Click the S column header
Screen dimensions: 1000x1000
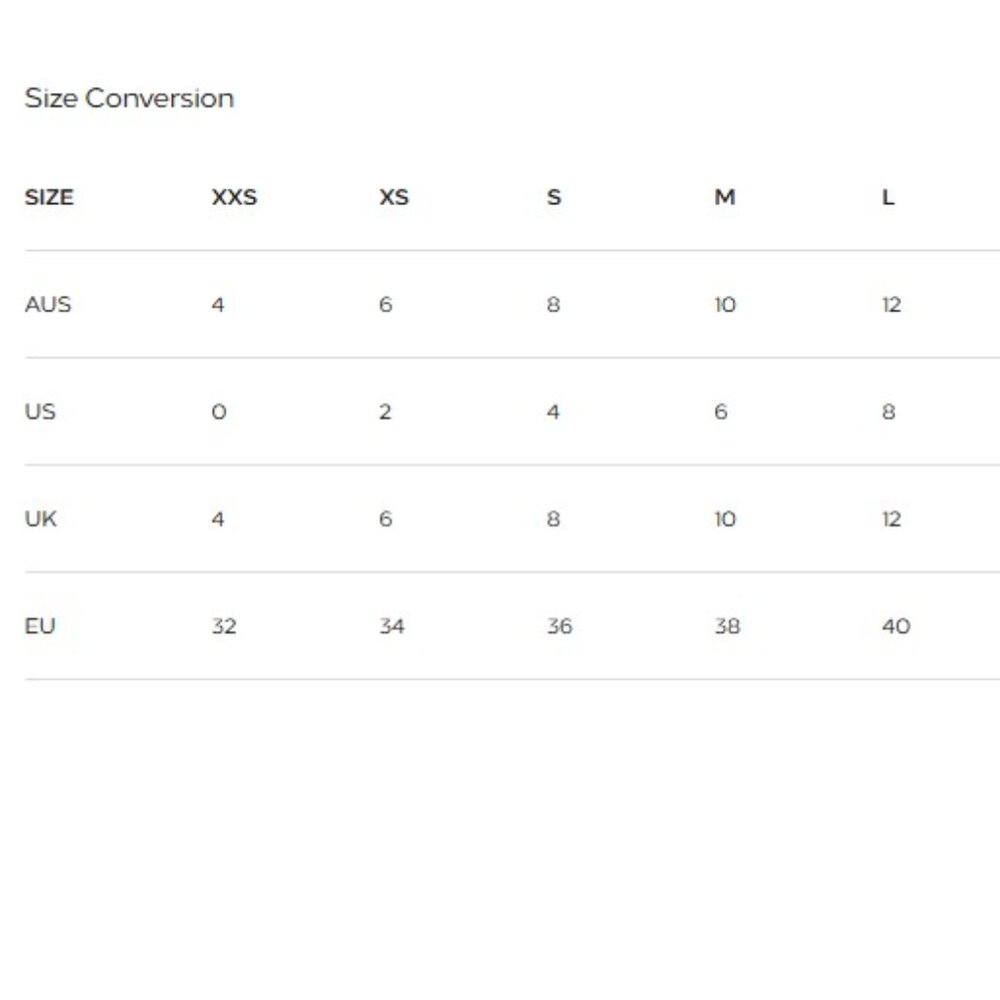554,197
